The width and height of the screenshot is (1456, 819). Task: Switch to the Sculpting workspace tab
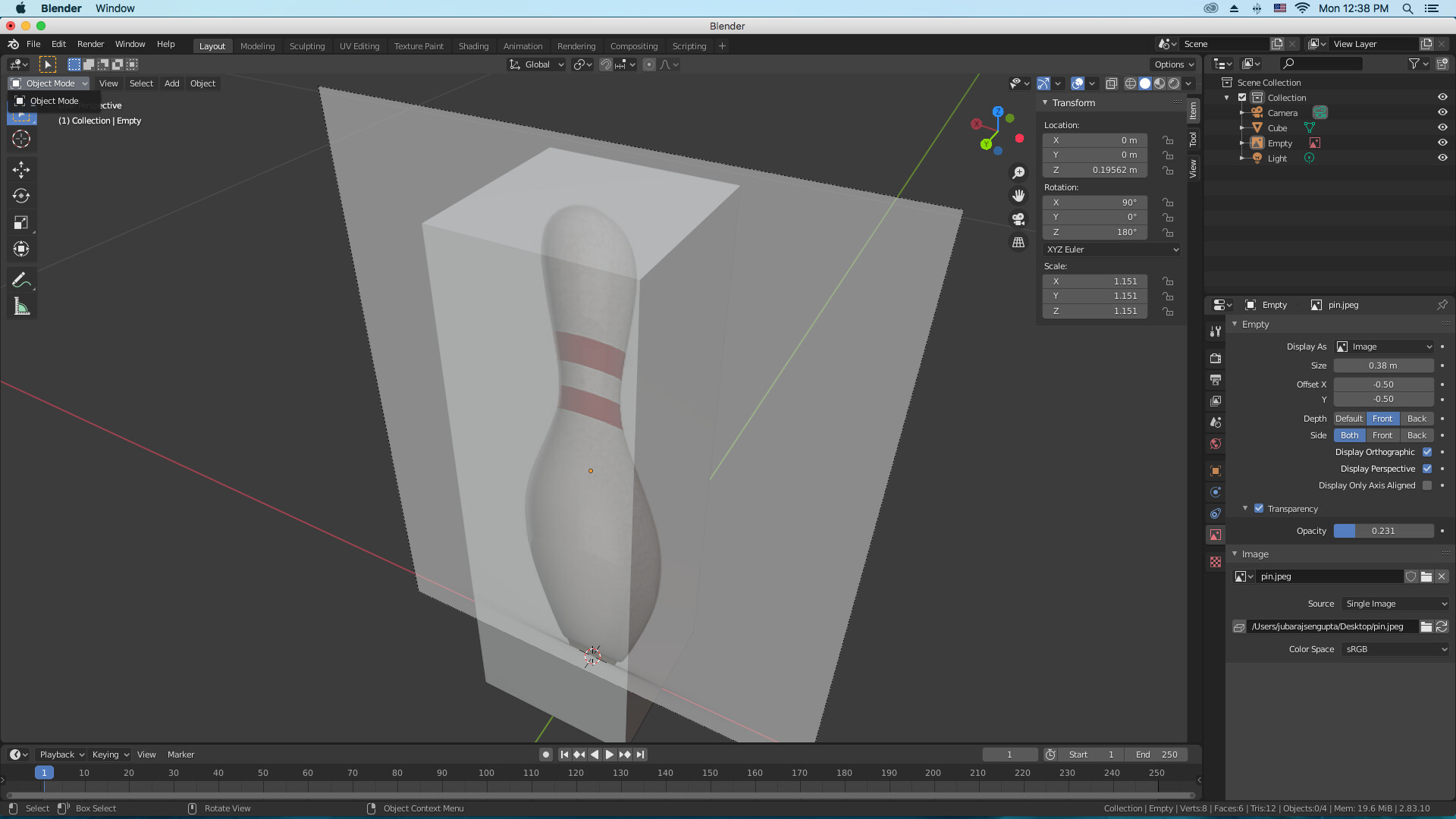(306, 46)
